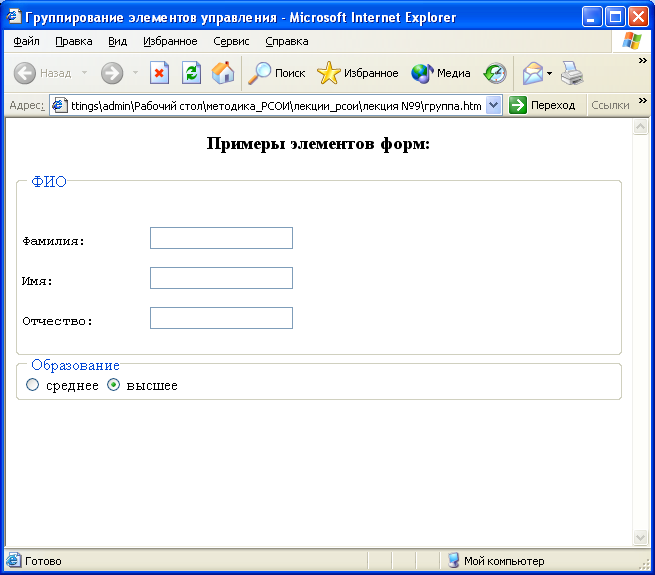Select the "высшее" radio button
The height and width of the screenshot is (575, 655).
pos(113,385)
